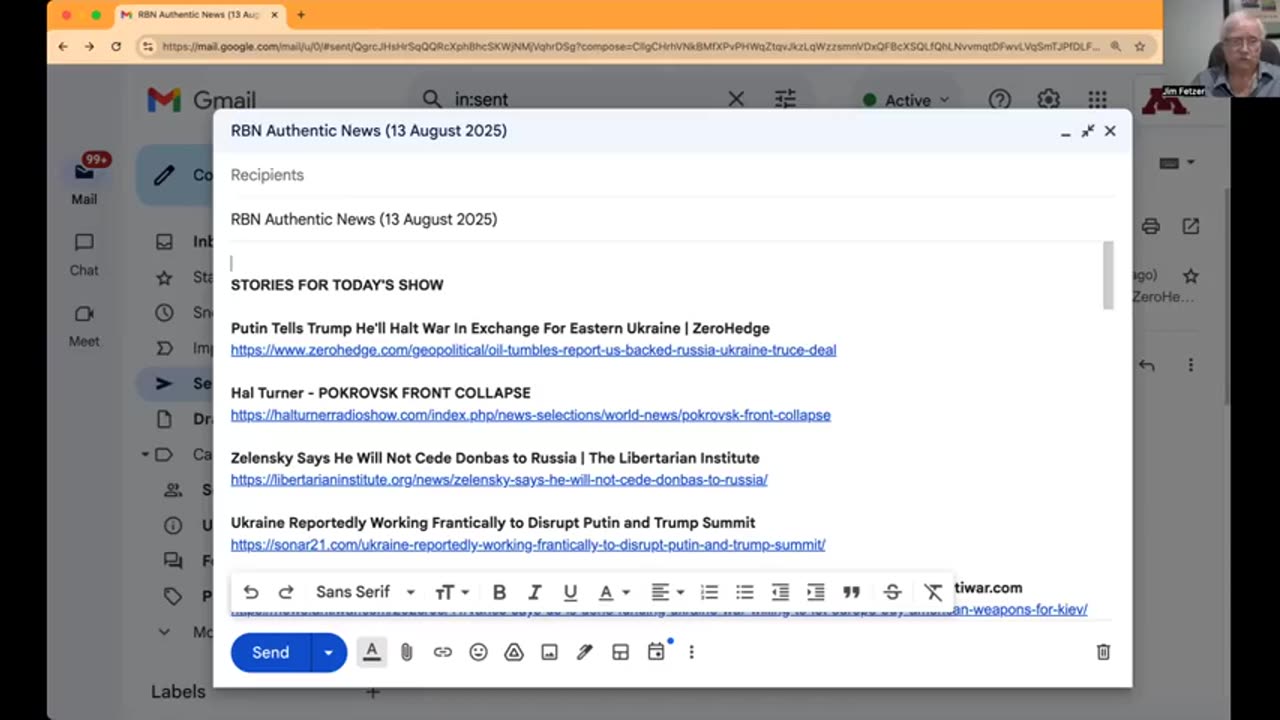Insert an emoji
This screenshot has width=1280, height=720.
pos(478,652)
